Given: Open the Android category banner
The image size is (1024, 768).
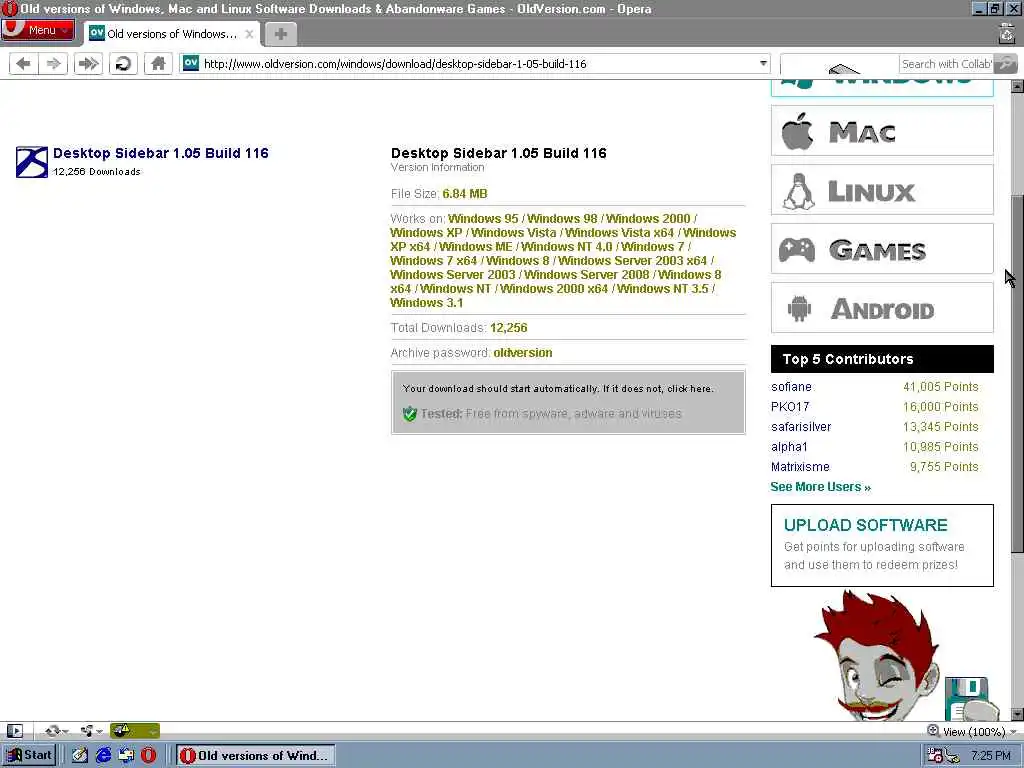Looking at the screenshot, I should (x=882, y=308).
